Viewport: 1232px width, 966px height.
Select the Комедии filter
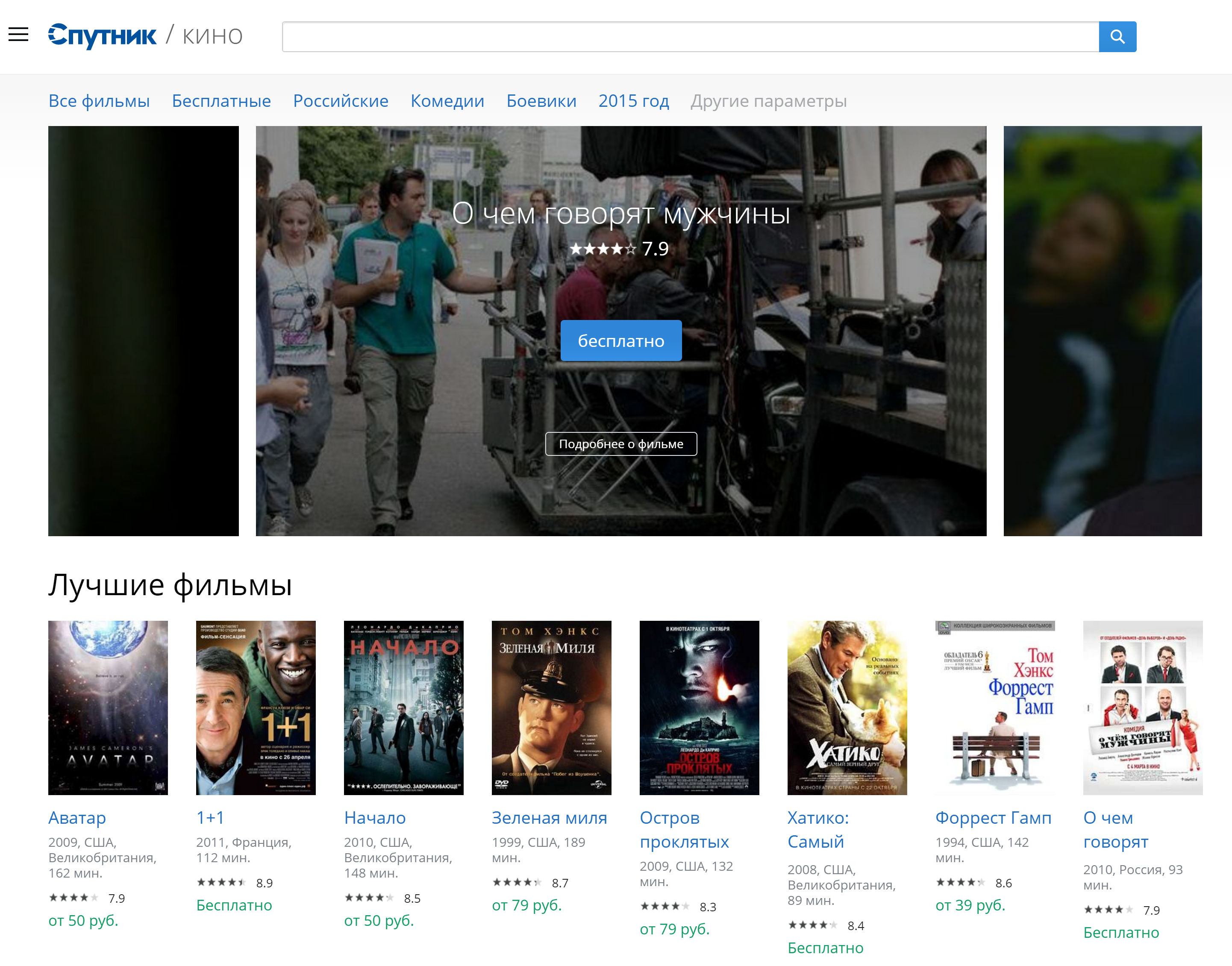point(447,101)
